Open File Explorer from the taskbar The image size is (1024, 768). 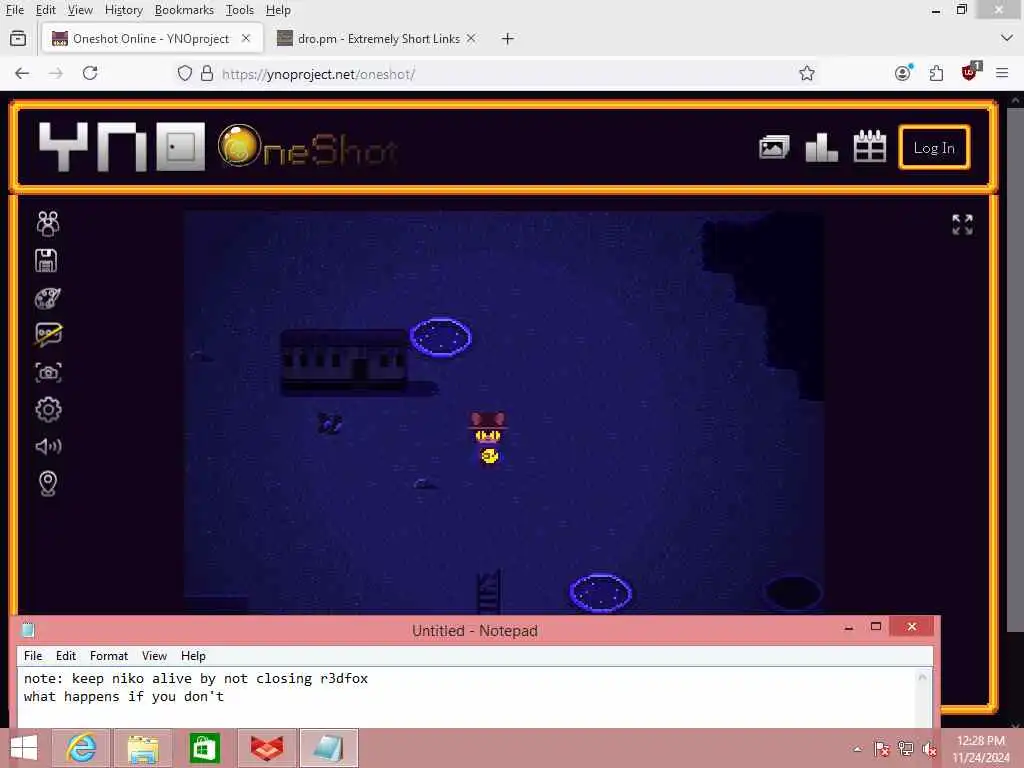pyautogui.click(x=142, y=748)
